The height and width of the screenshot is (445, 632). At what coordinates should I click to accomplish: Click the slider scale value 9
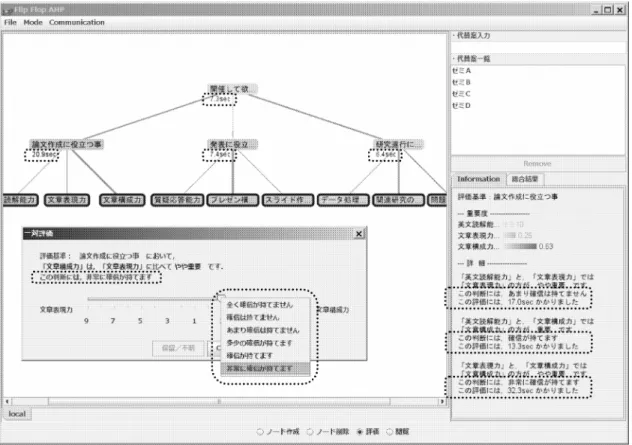(x=86, y=321)
